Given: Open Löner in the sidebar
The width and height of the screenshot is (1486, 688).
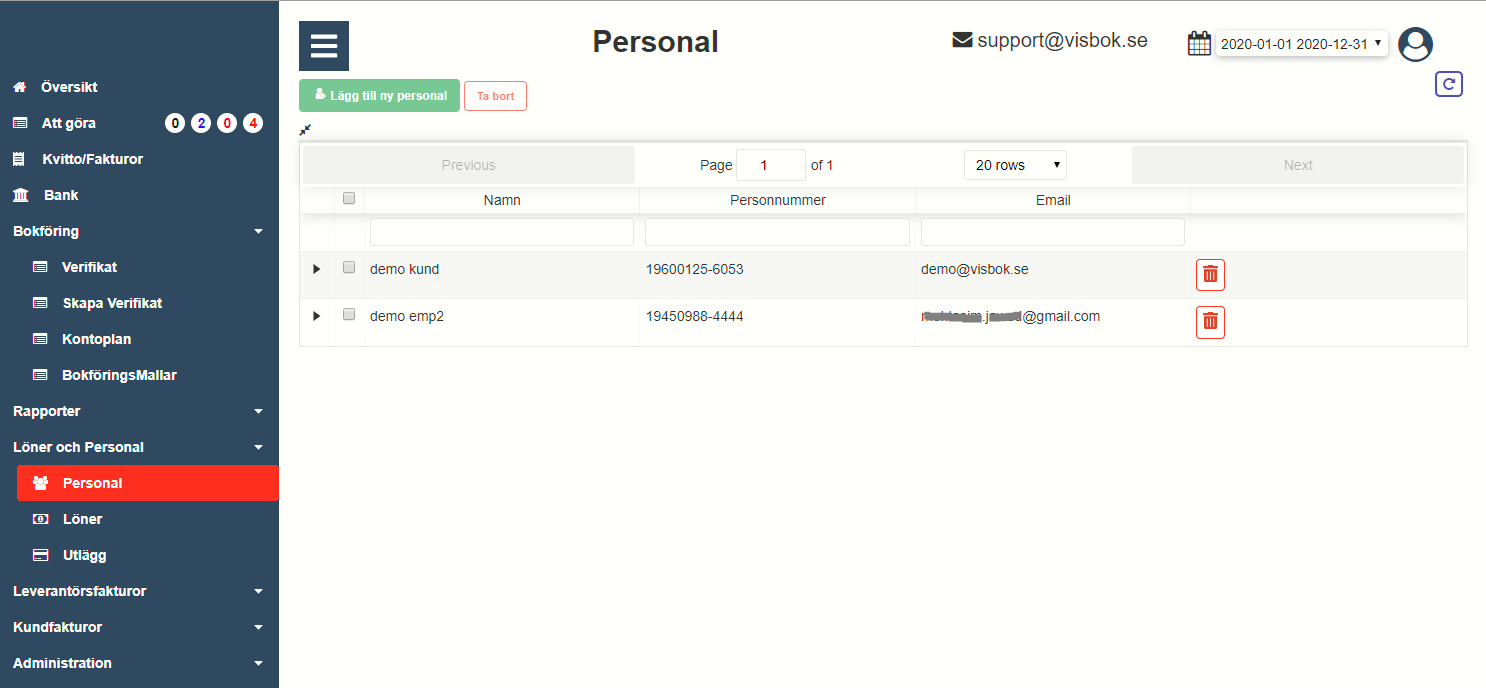Looking at the screenshot, I should tap(82, 519).
